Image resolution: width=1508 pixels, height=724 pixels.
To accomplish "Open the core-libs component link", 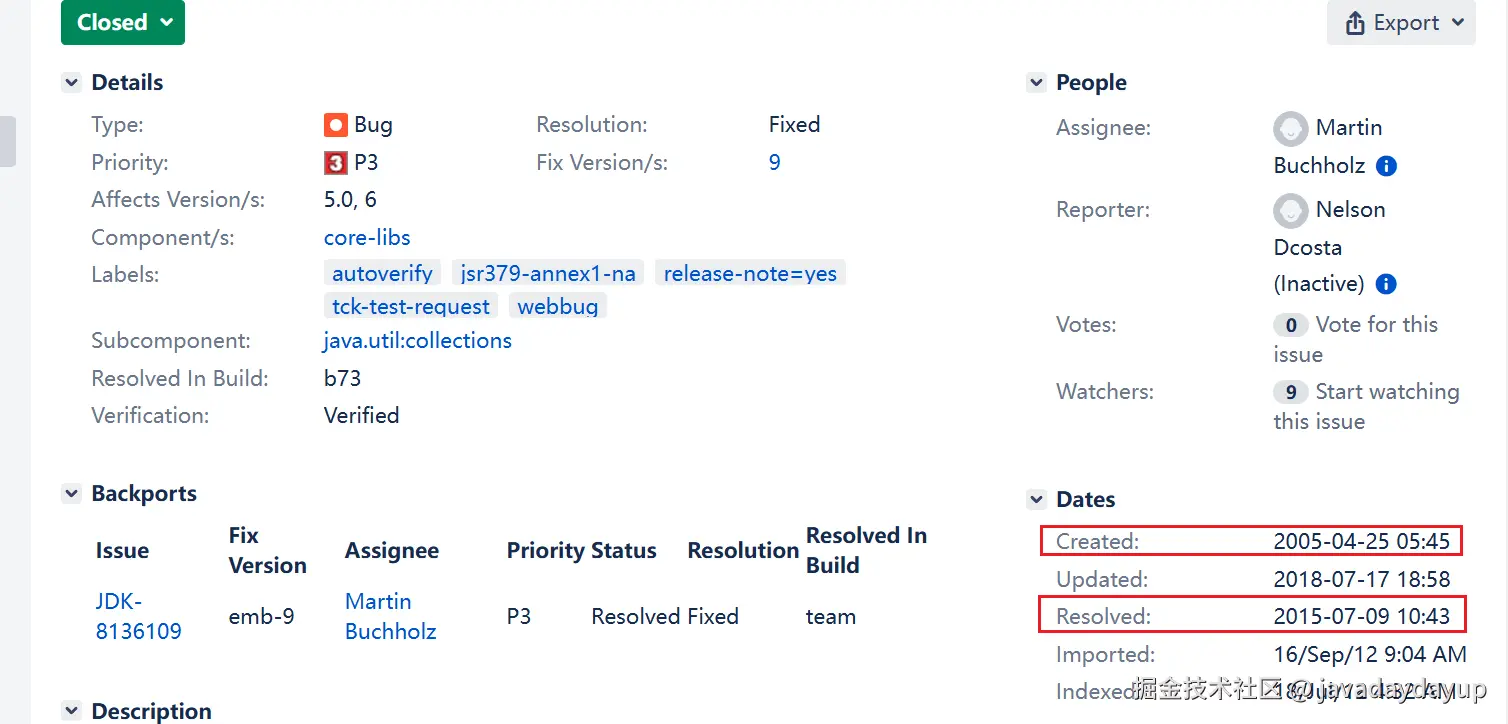I will click(x=367, y=238).
